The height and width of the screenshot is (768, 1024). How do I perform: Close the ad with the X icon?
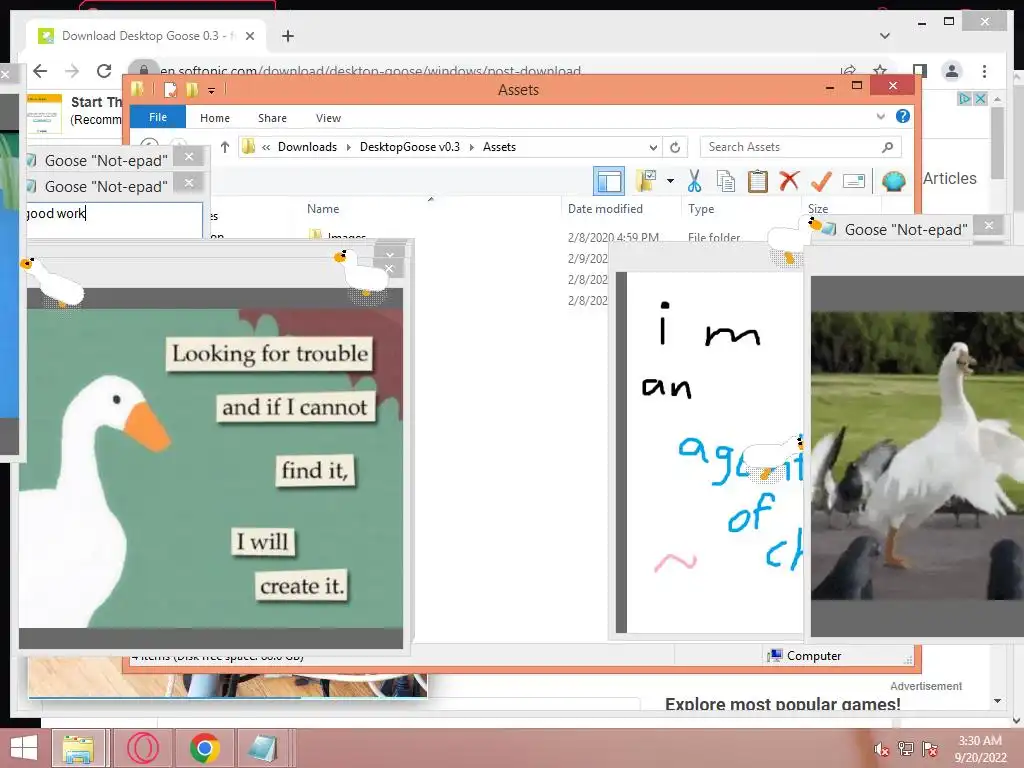[x=980, y=99]
